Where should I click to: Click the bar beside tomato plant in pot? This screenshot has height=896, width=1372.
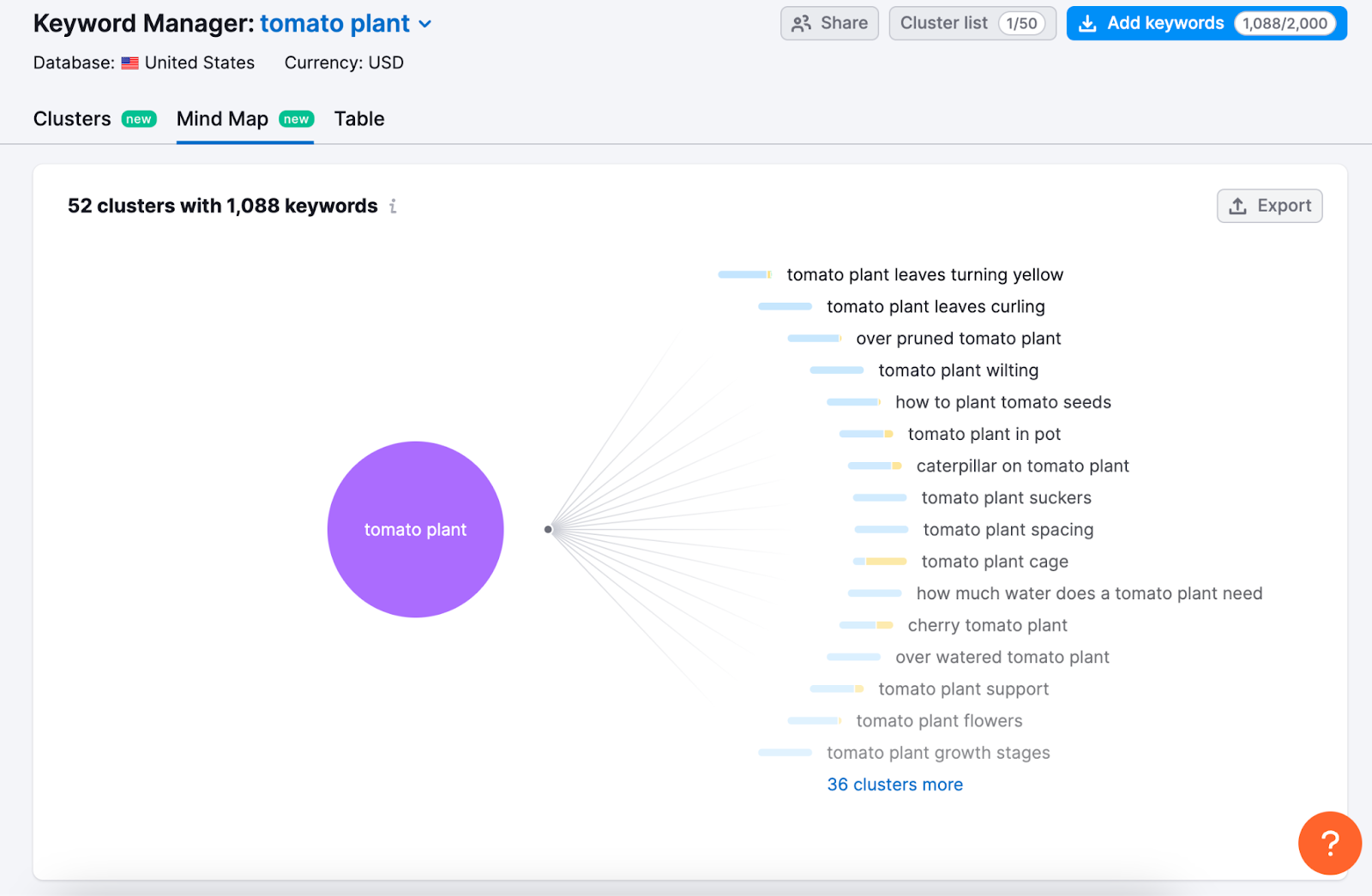[x=866, y=434]
